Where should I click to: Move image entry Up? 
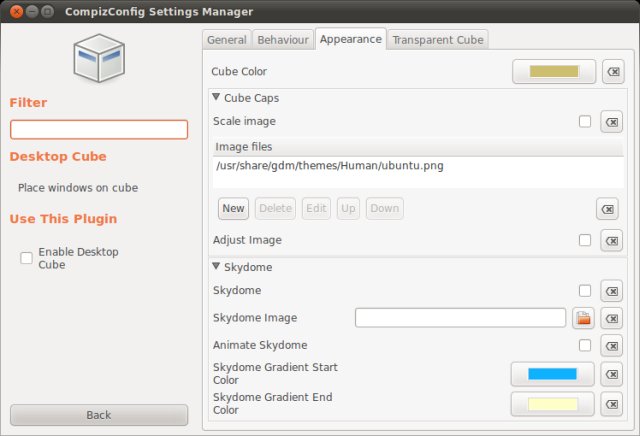point(348,209)
